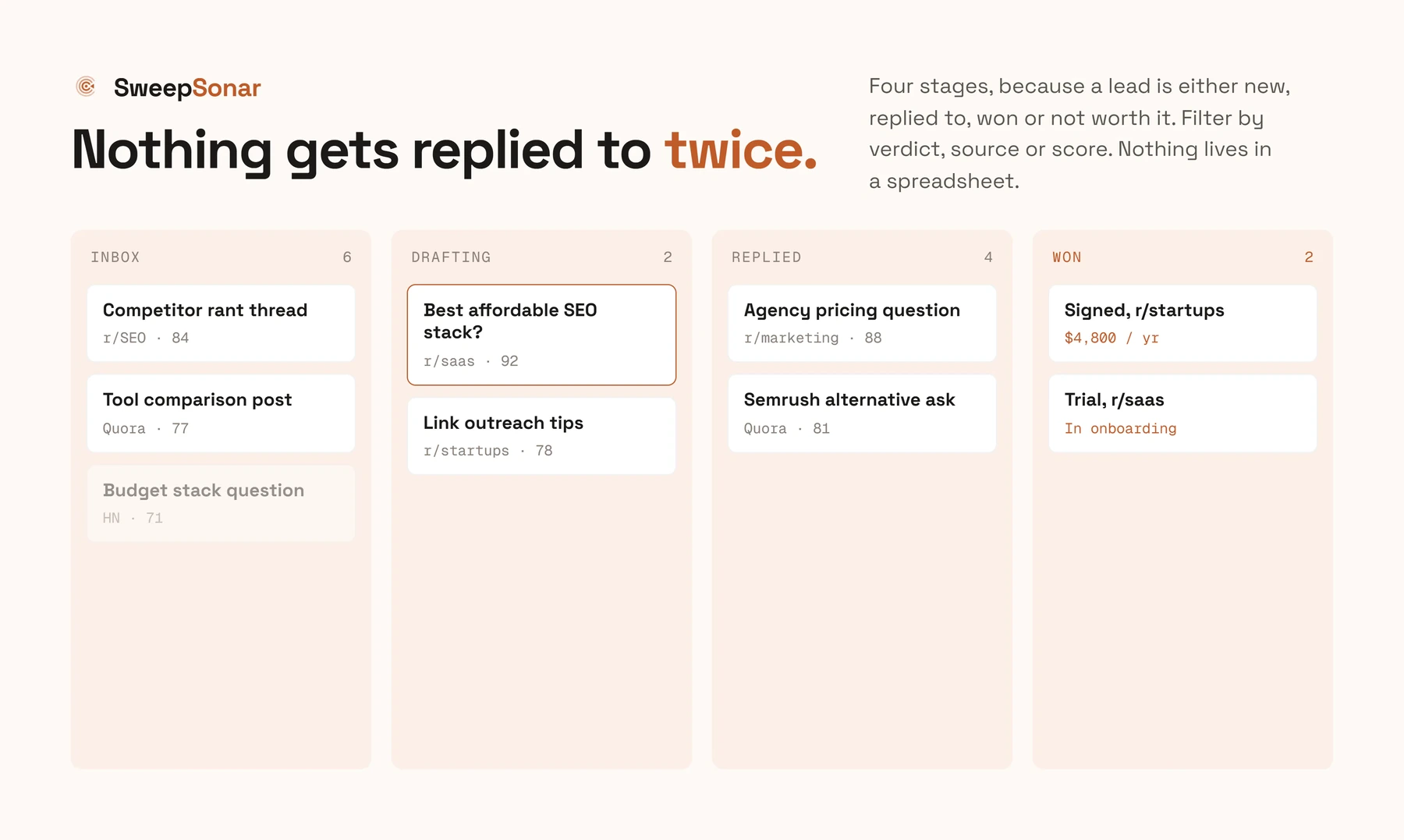Click the Inbox count badge 6
This screenshot has height=840, width=1404.
tap(347, 257)
